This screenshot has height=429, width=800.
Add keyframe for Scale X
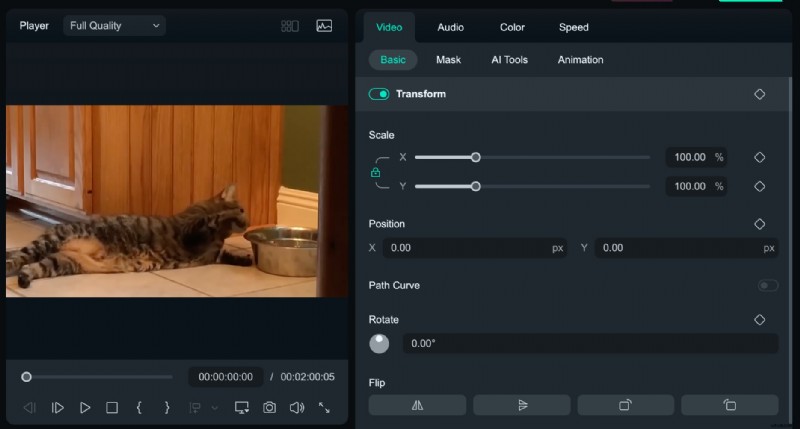point(759,157)
